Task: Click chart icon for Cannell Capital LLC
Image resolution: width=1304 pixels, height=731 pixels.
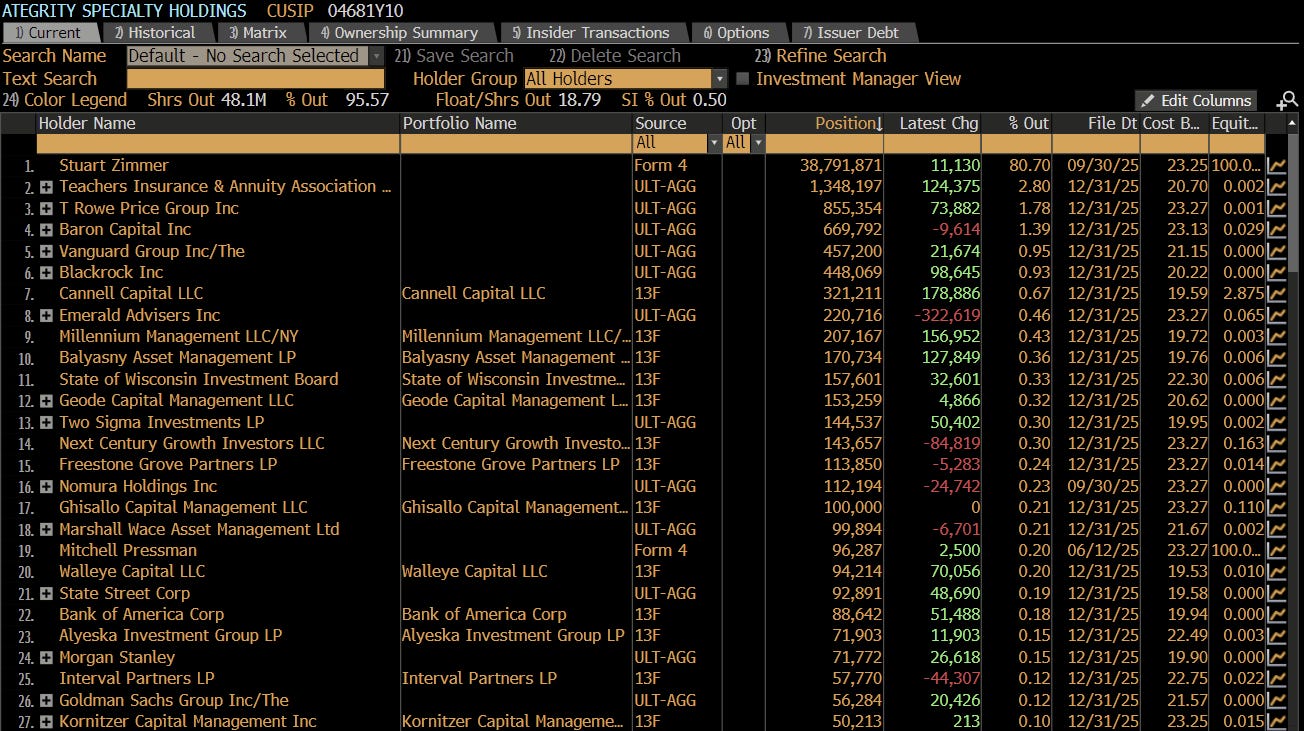Action: pos(1277,294)
